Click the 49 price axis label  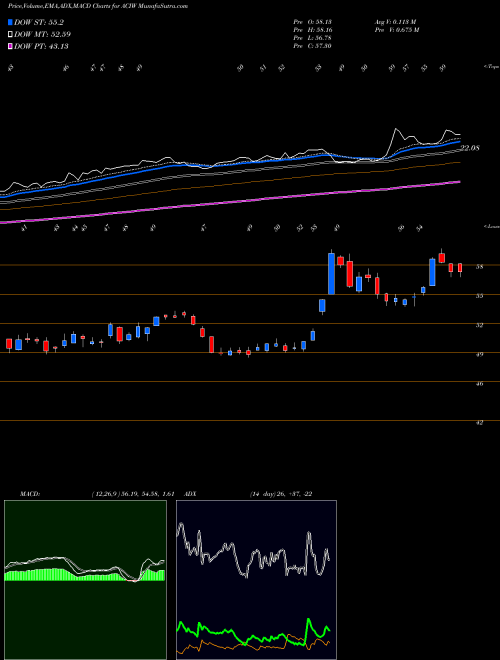coord(479,354)
